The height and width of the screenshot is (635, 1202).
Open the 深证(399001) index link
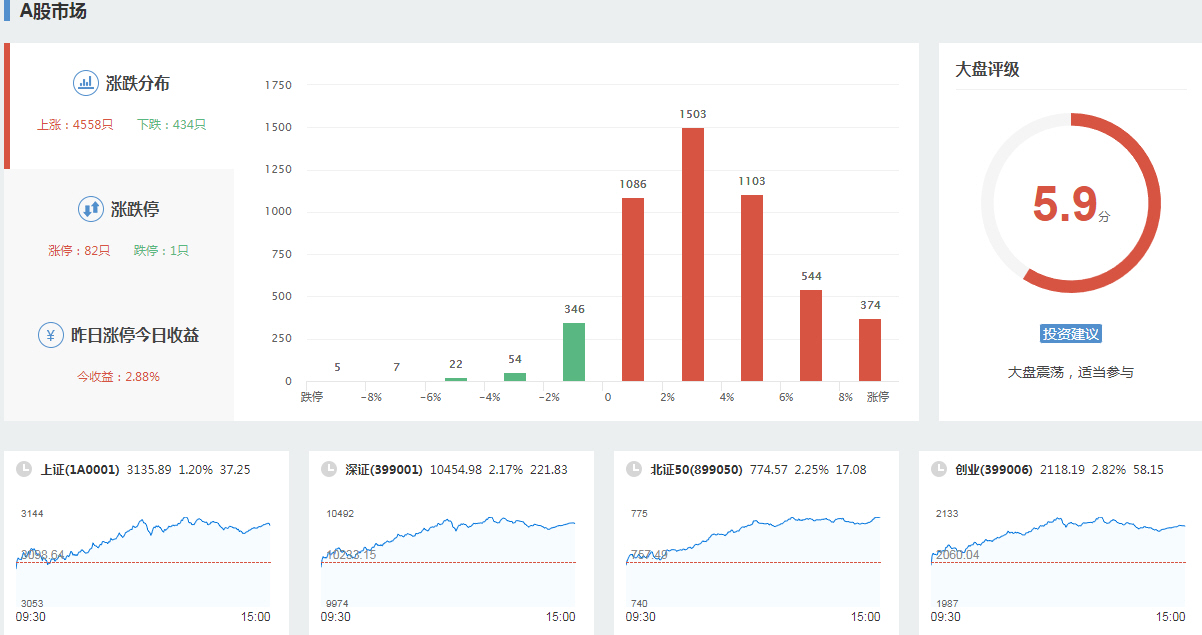coord(384,469)
